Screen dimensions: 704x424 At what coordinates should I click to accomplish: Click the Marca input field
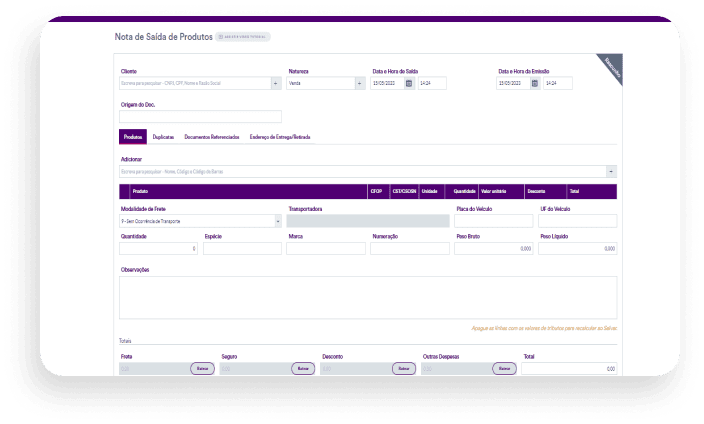click(x=326, y=248)
